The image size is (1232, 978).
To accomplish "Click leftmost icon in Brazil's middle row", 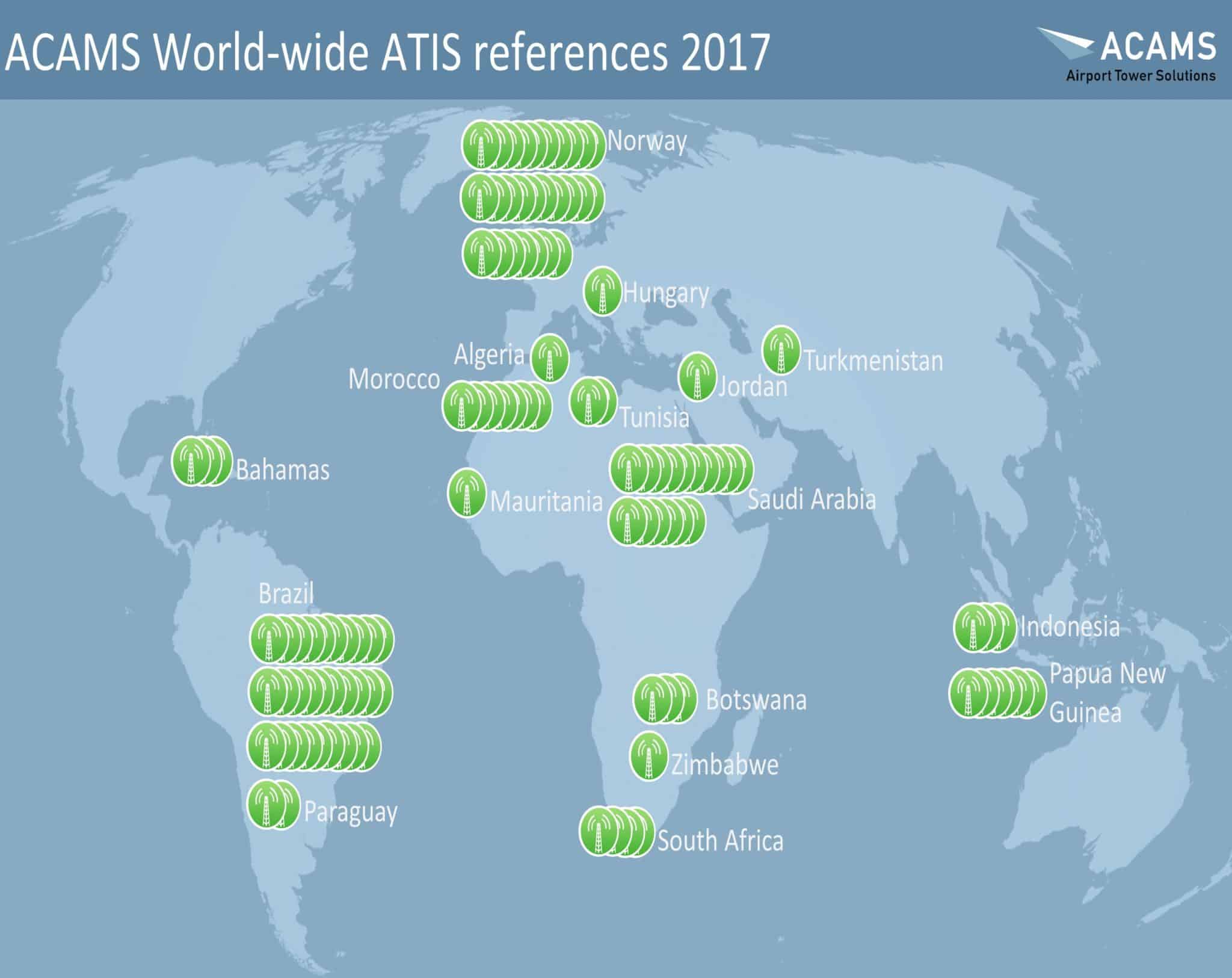I will [268, 692].
